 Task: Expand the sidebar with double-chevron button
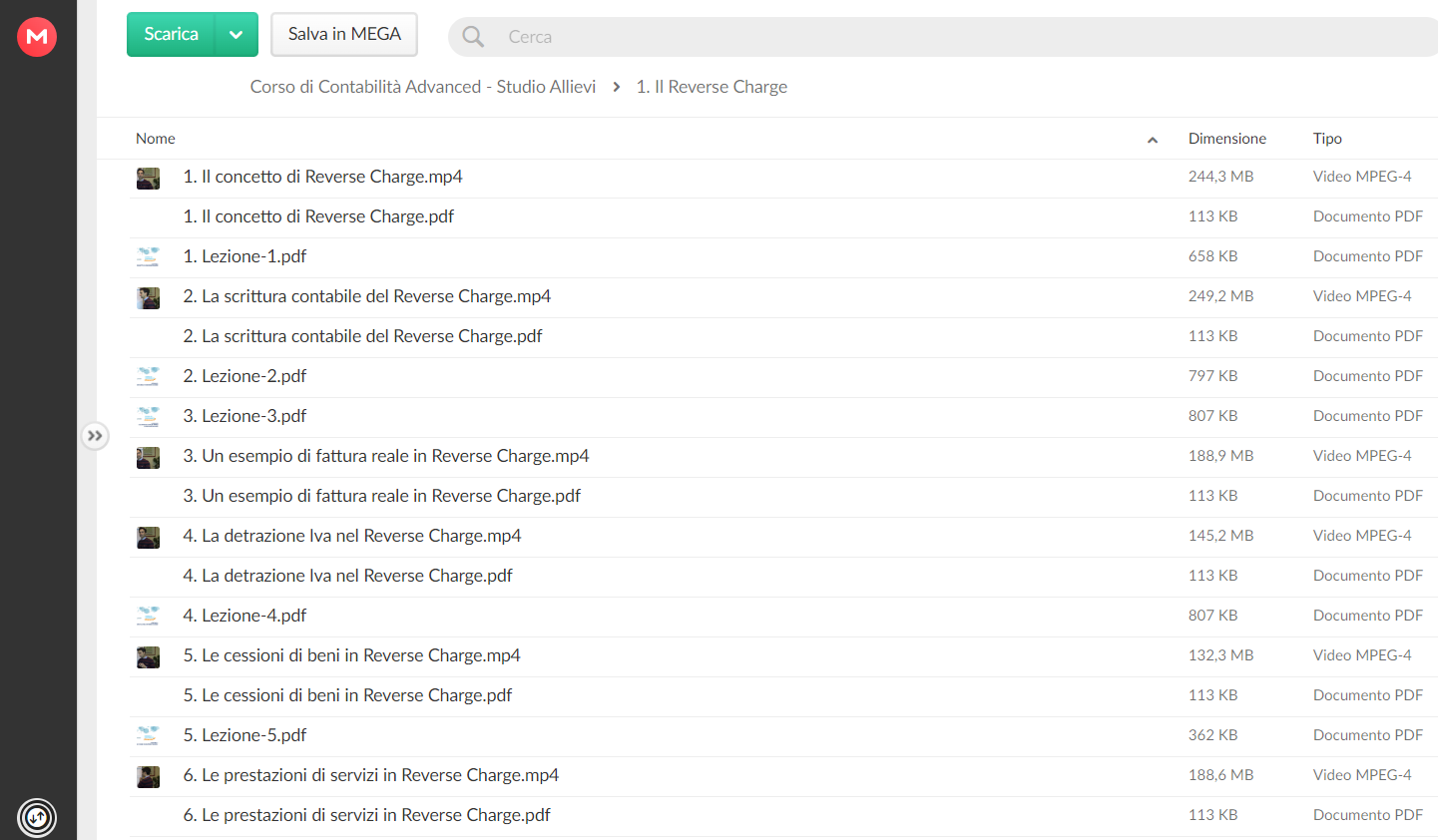coord(95,436)
